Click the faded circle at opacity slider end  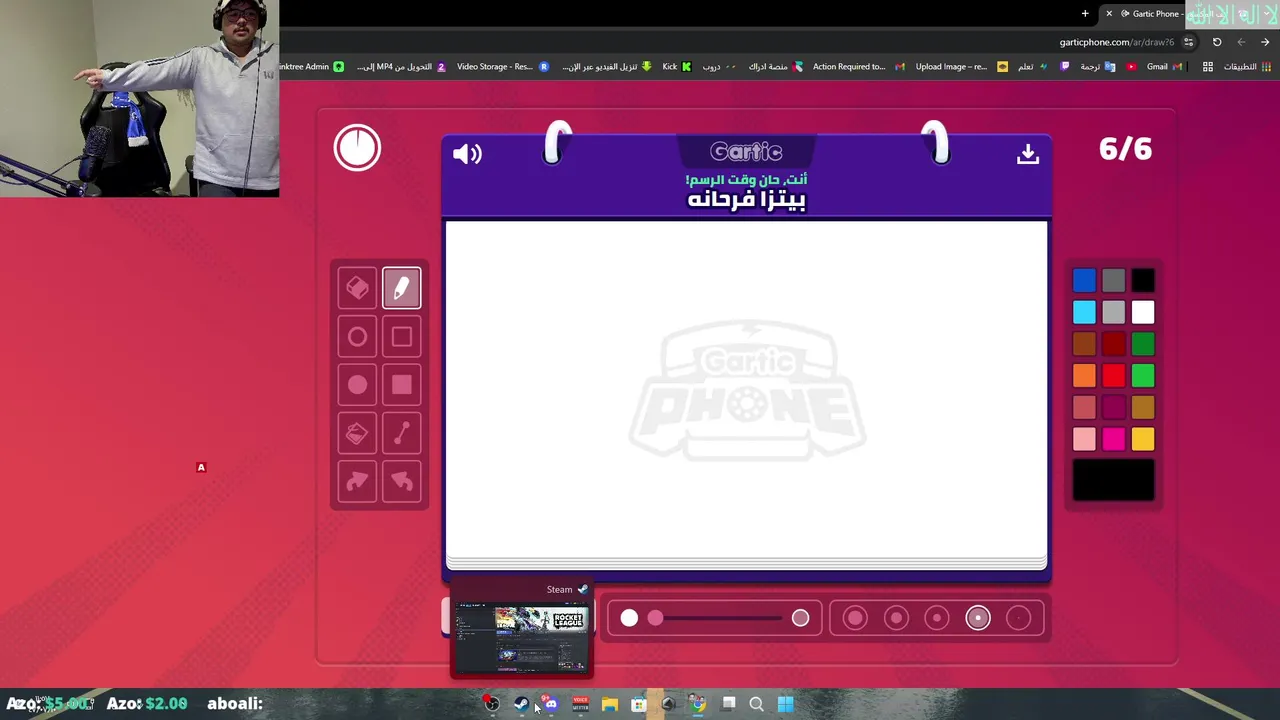800,618
